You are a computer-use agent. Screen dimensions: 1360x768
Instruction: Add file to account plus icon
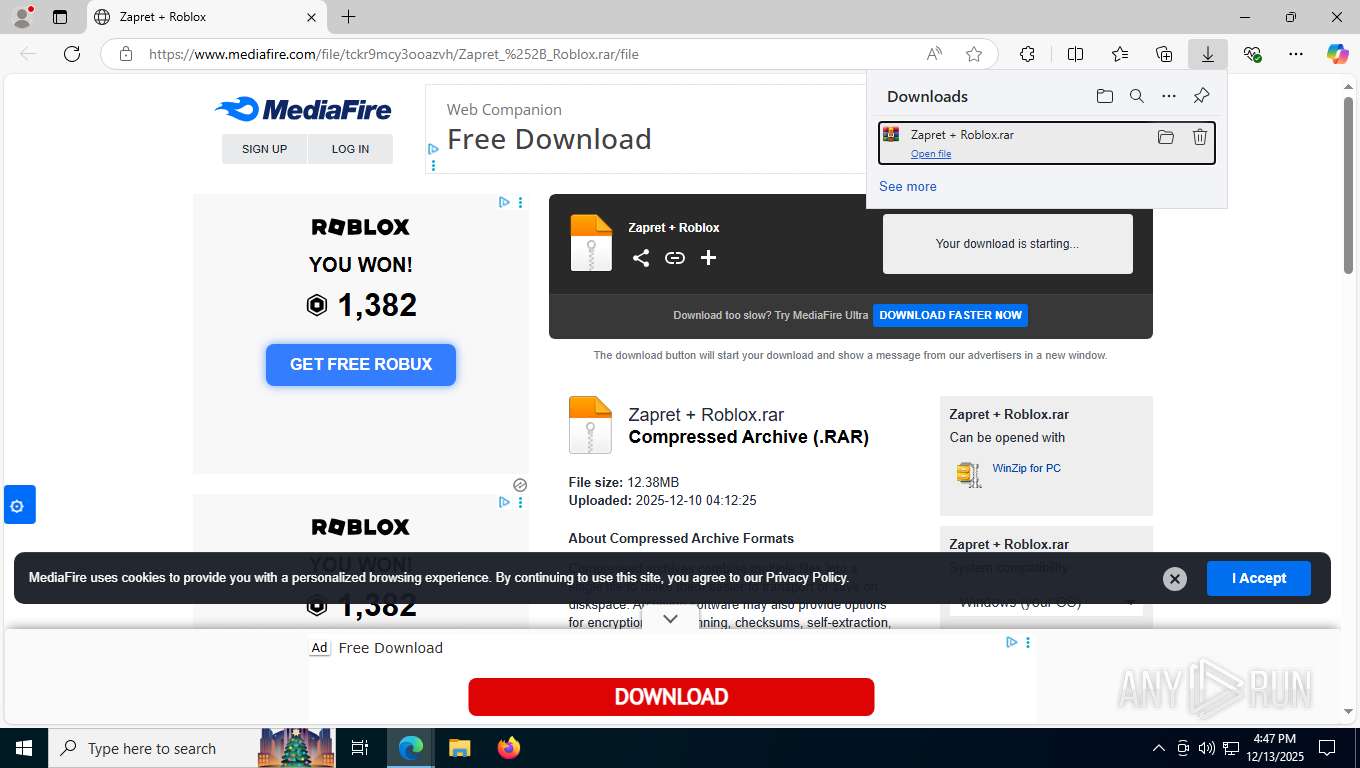coord(708,258)
